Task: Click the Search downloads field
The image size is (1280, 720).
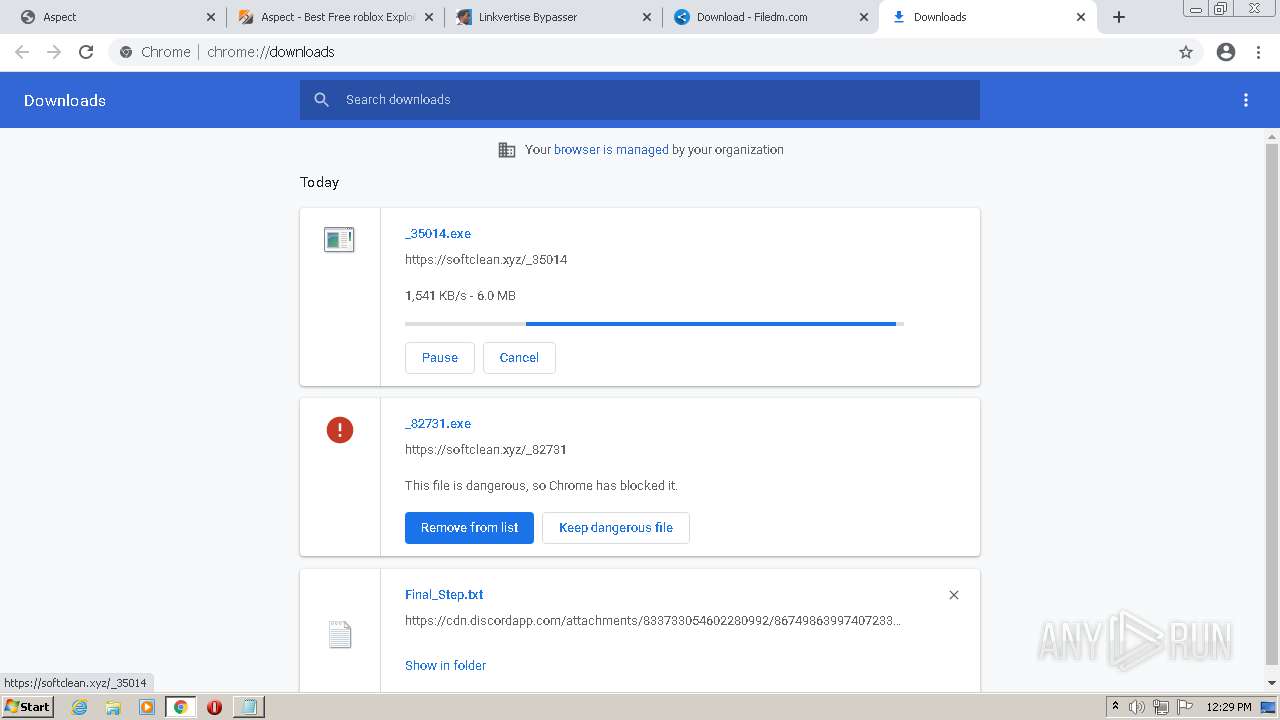Action: tap(640, 100)
